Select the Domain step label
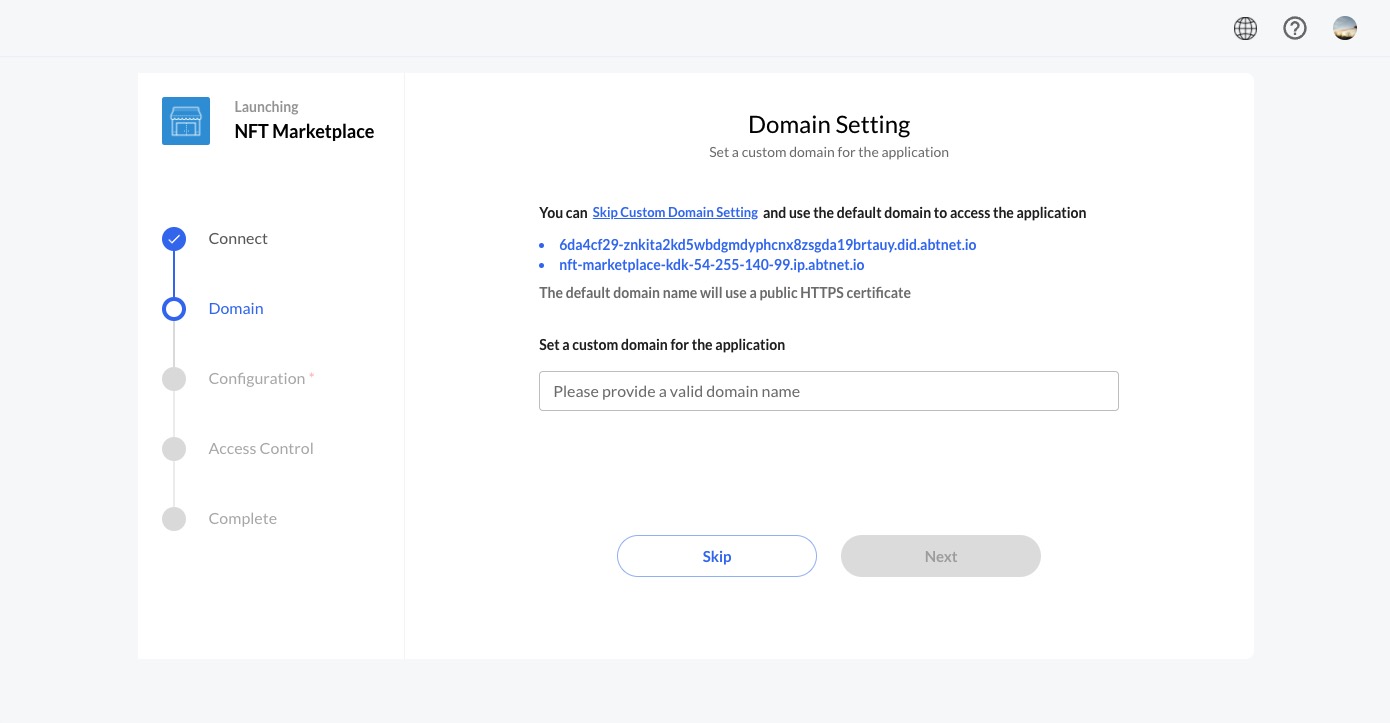Viewport: 1390px width, 723px height. pyautogui.click(x=236, y=308)
